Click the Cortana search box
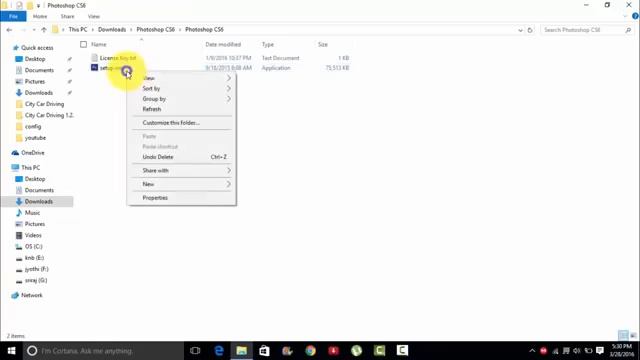 point(103,351)
